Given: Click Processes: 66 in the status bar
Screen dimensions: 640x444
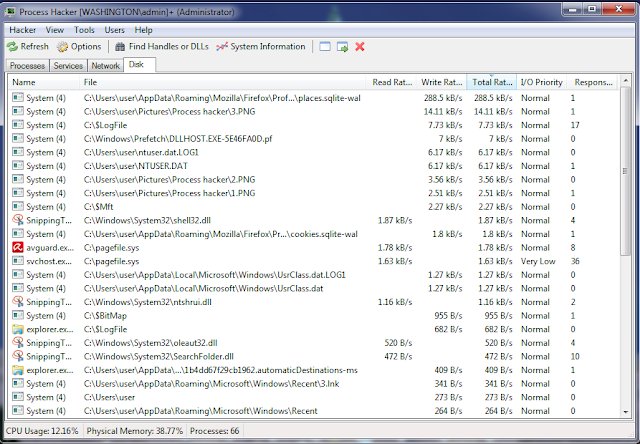Looking at the screenshot, I should point(214,431).
